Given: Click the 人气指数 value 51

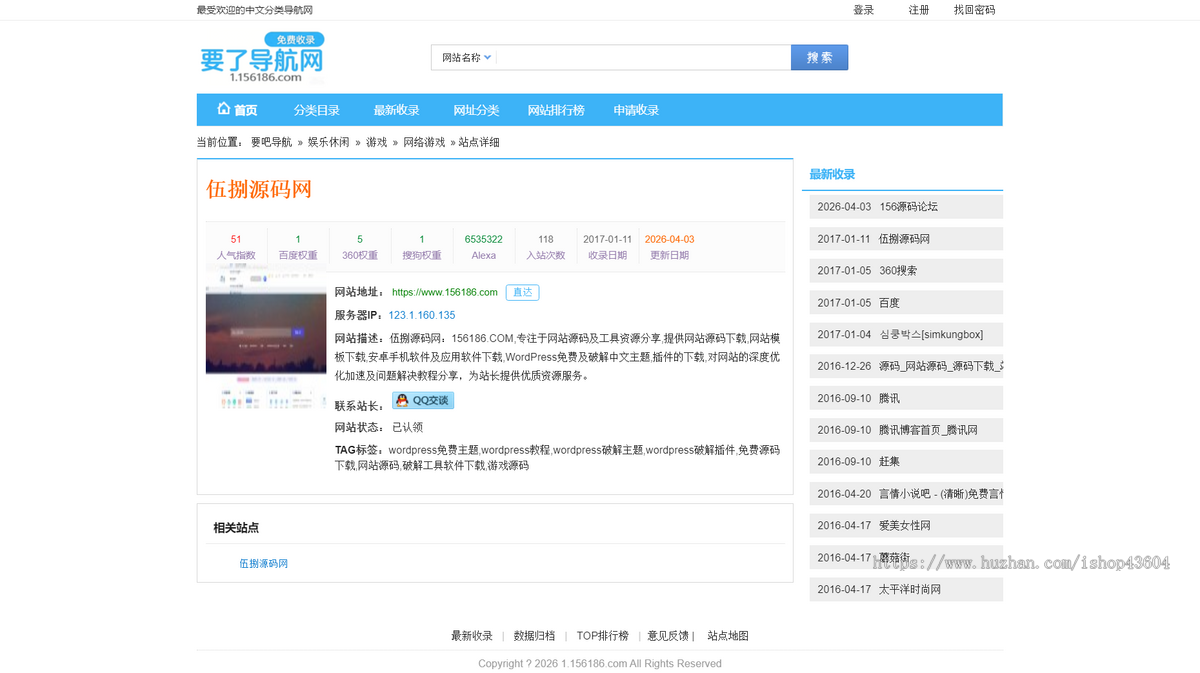Looking at the screenshot, I should click(236, 239).
